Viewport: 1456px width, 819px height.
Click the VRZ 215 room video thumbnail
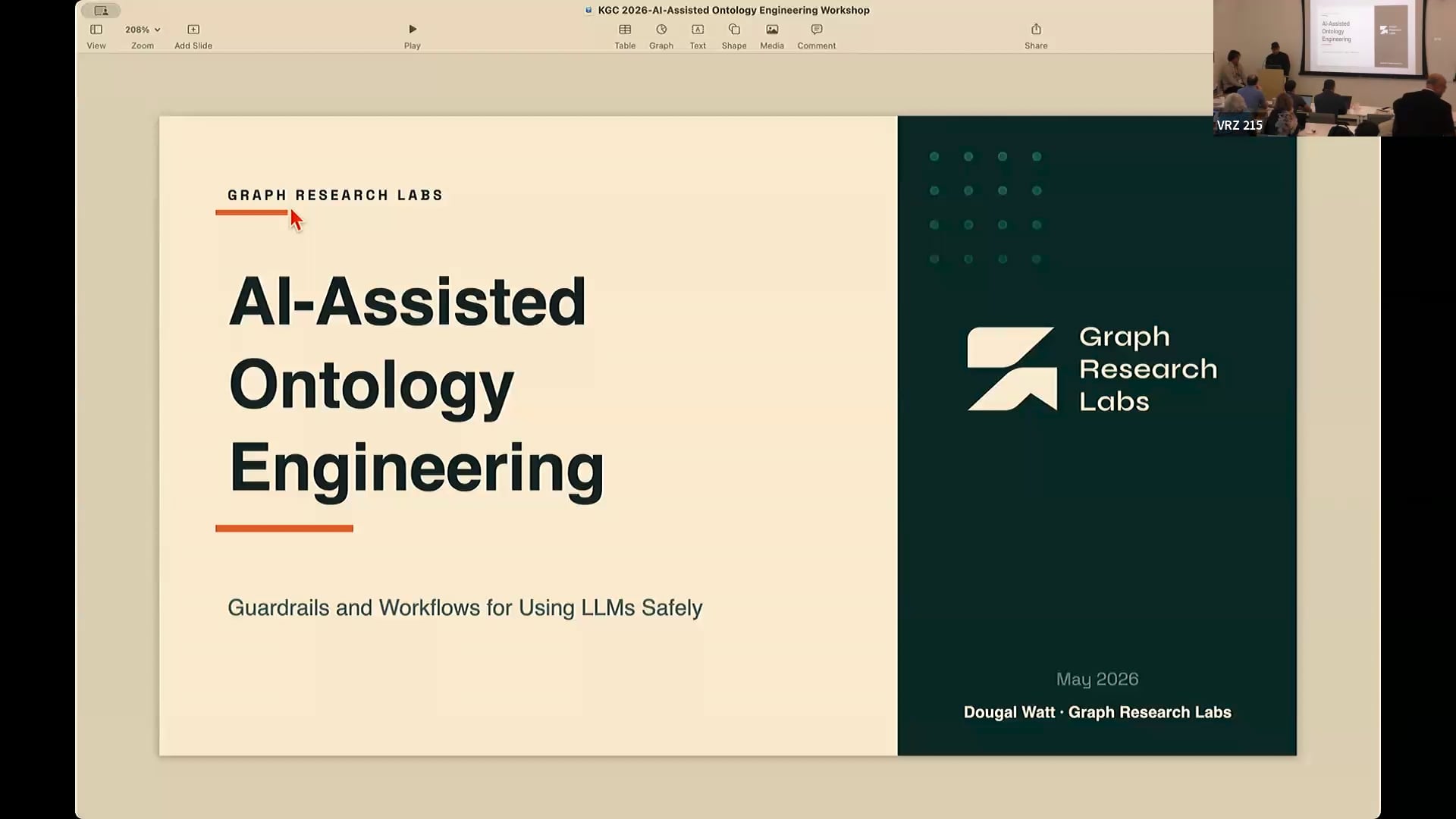click(1335, 68)
